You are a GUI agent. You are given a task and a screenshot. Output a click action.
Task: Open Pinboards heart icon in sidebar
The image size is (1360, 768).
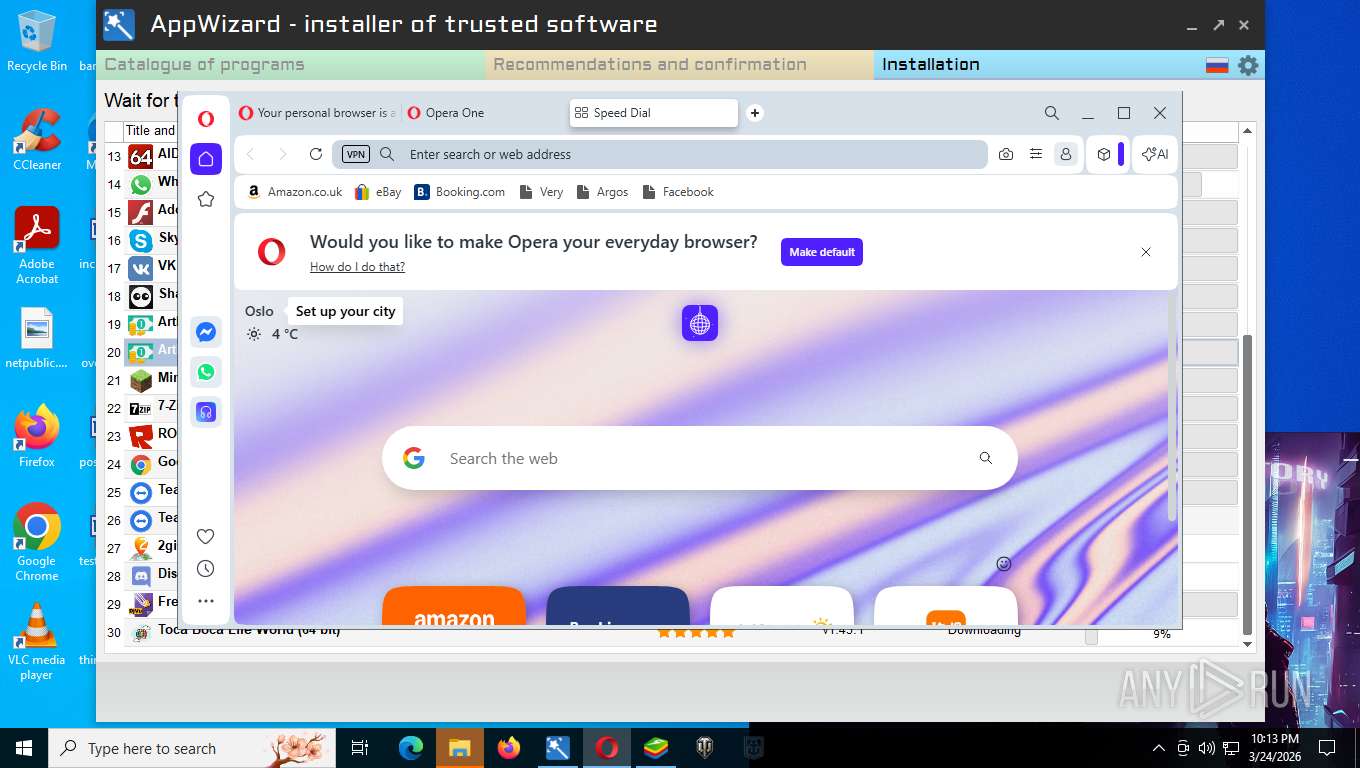pos(206,537)
